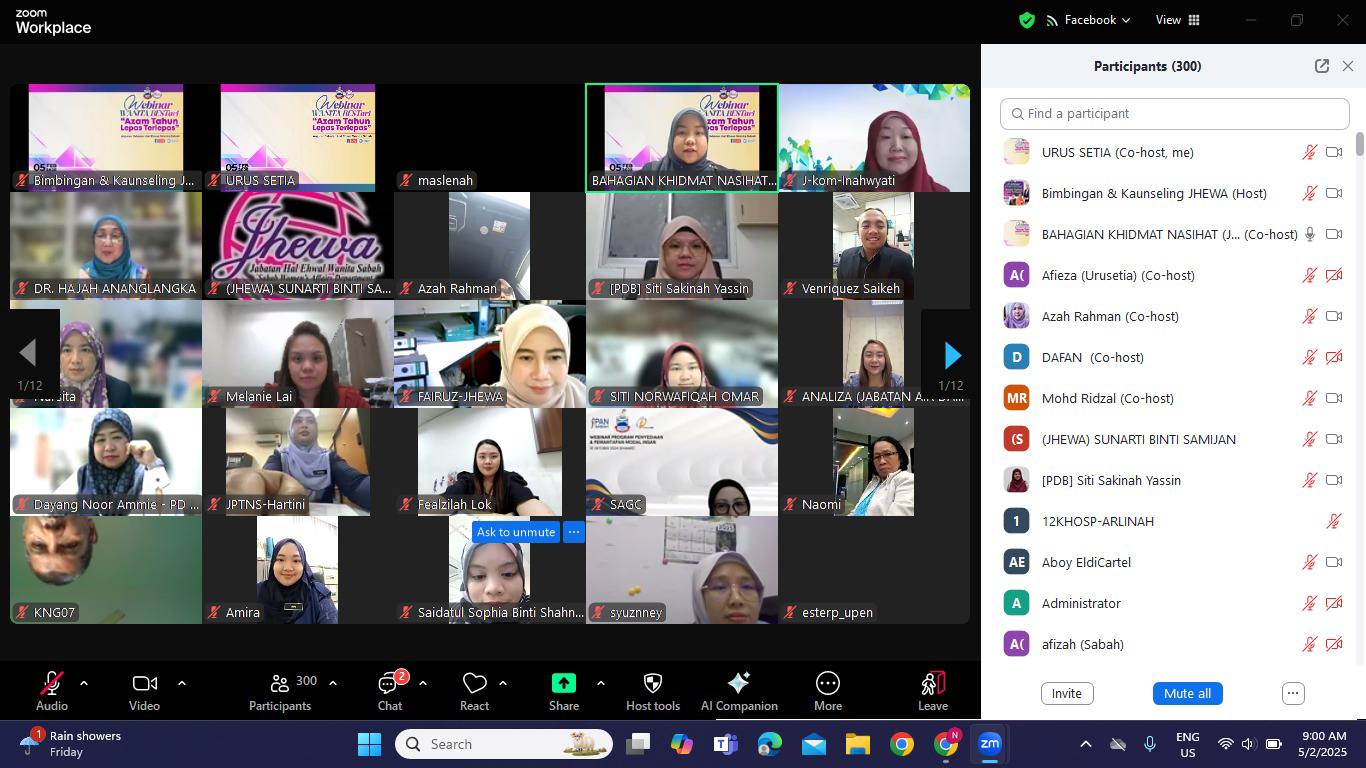Pop out the Participants panel

[1321, 66]
